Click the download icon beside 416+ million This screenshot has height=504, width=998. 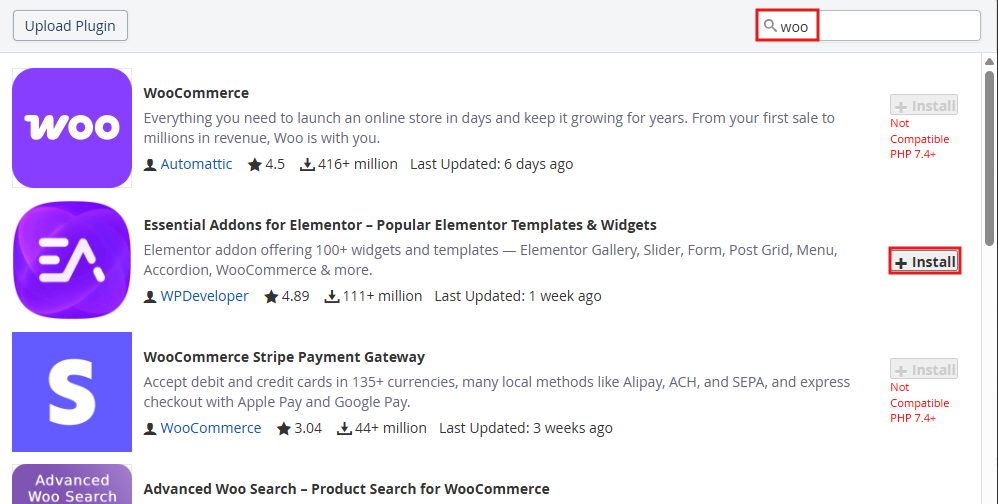pos(307,164)
